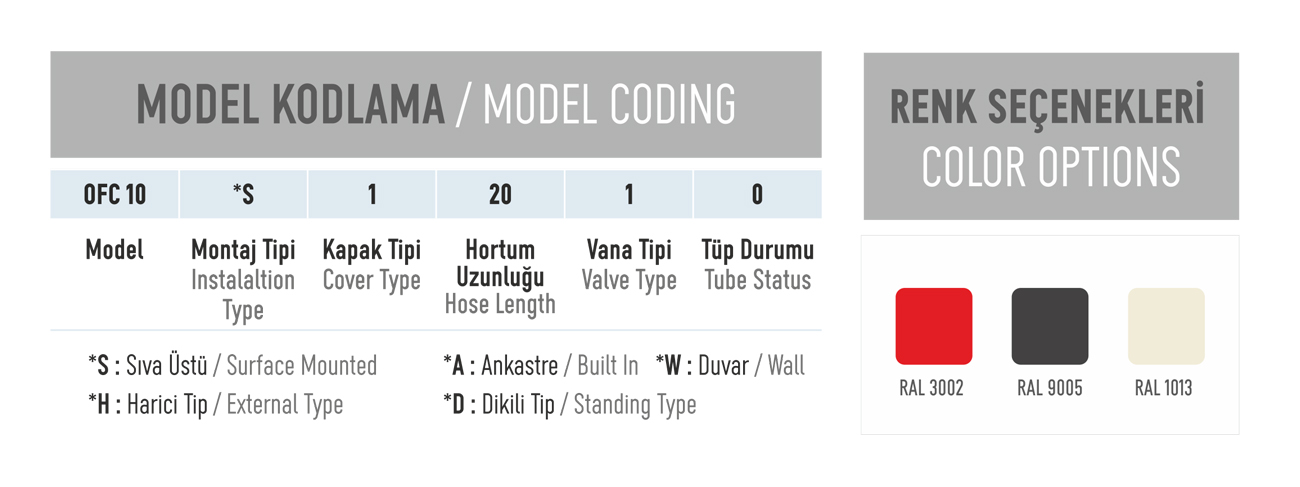Click the OFC 10 model cell
The width and height of the screenshot is (1300, 487).
pyautogui.click(x=115, y=195)
